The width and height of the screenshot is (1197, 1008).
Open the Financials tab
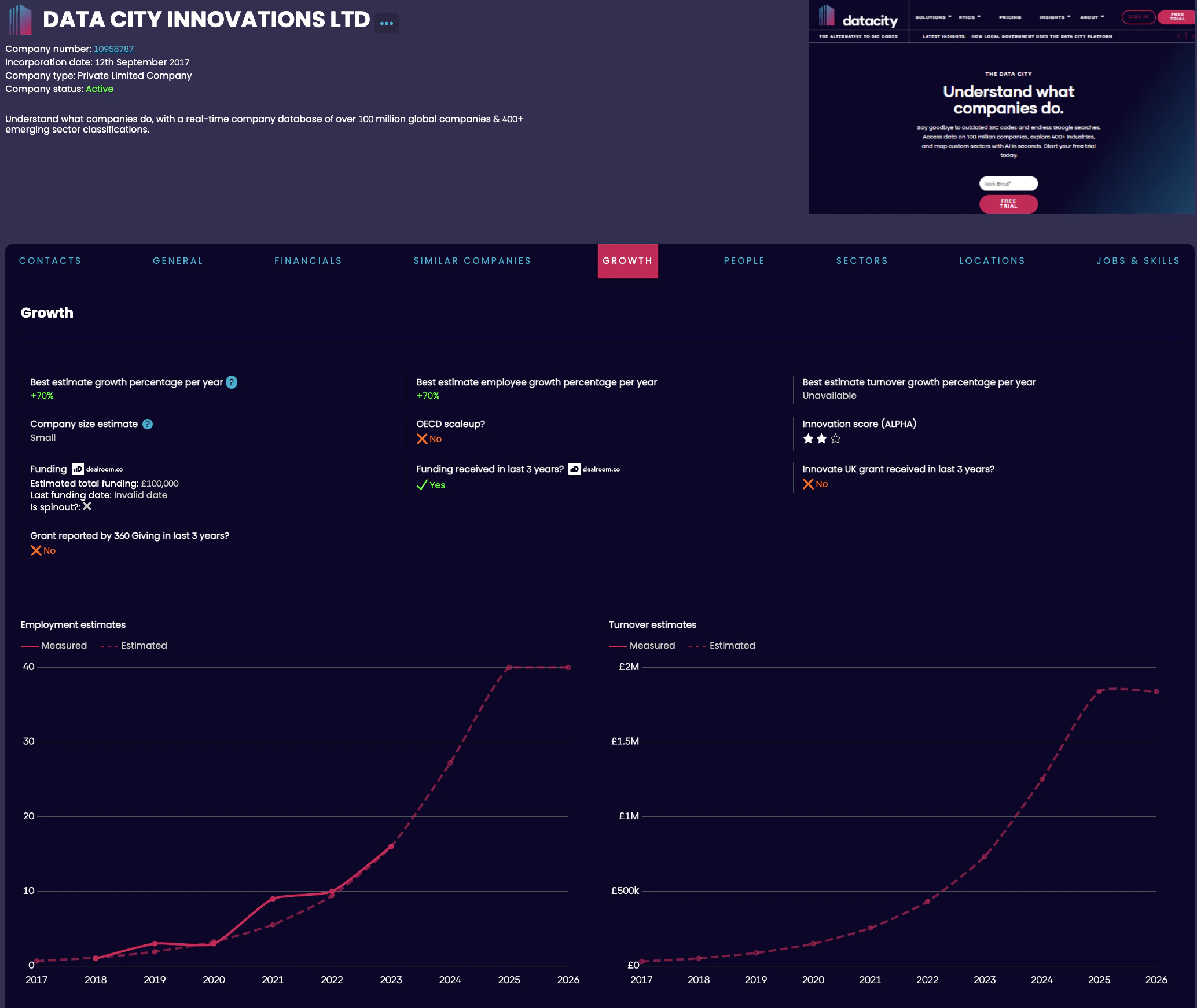[309, 261]
